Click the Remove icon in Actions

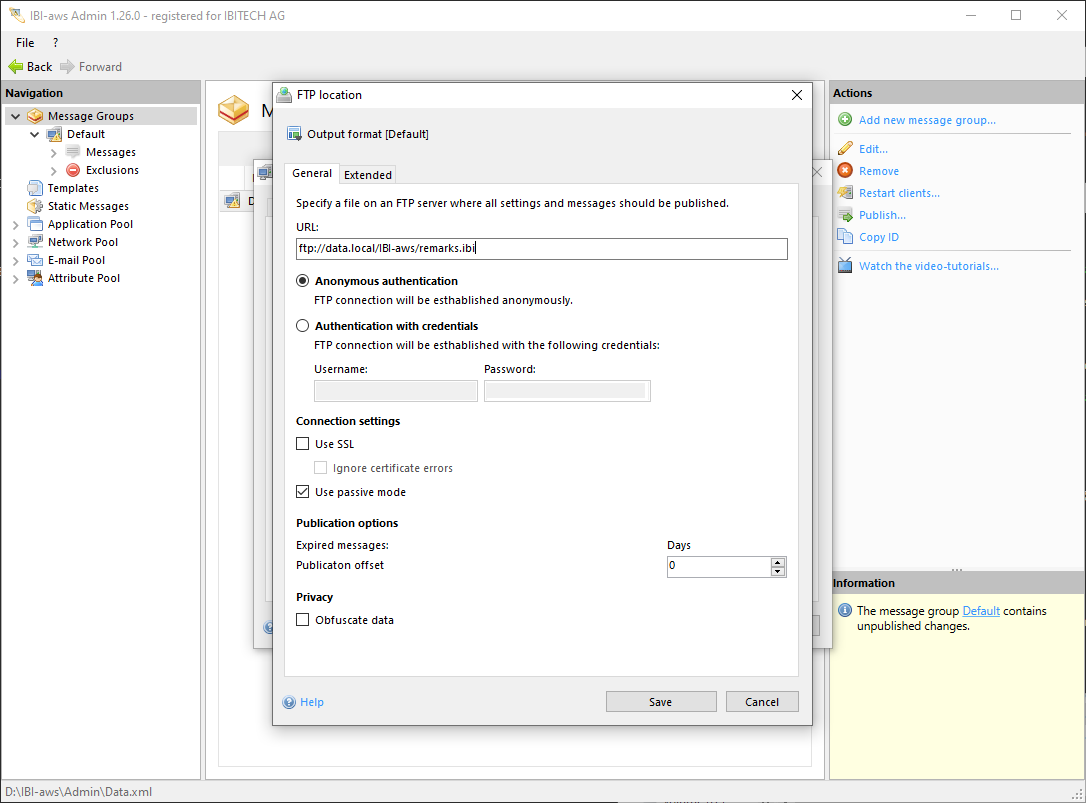845,171
